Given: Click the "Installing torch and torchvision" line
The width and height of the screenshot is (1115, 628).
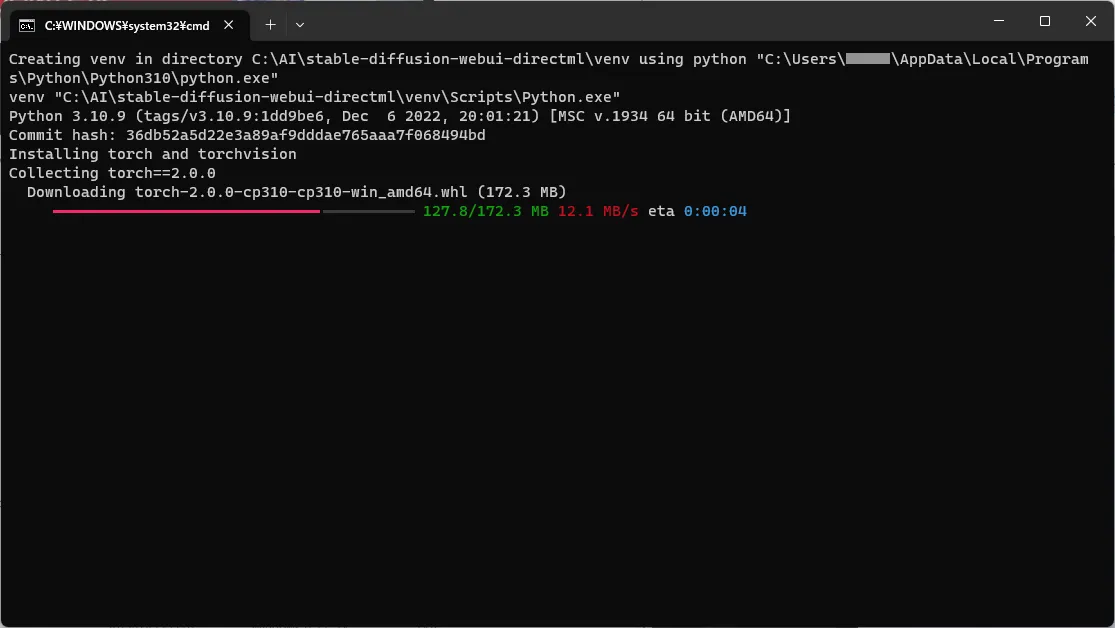Looking at the screenshot, I should [x=153, y=154].
